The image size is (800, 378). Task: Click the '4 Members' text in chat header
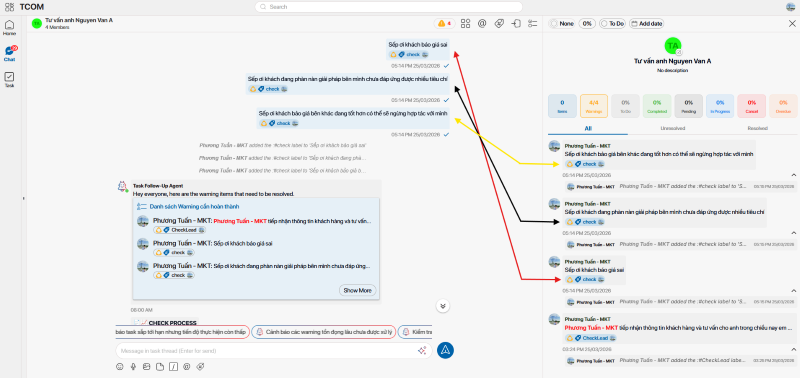point(57,27)
